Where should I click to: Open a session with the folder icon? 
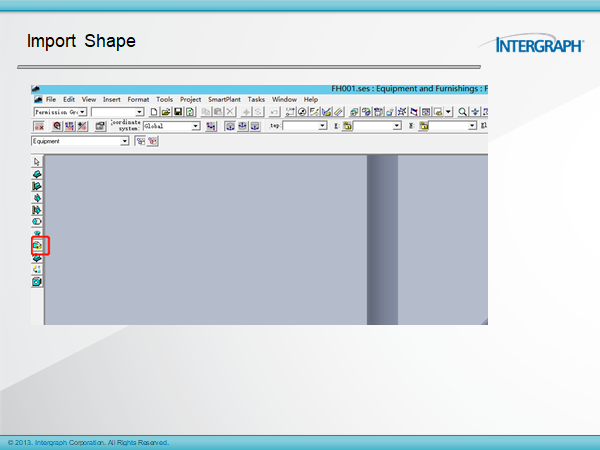coord(166,112)
